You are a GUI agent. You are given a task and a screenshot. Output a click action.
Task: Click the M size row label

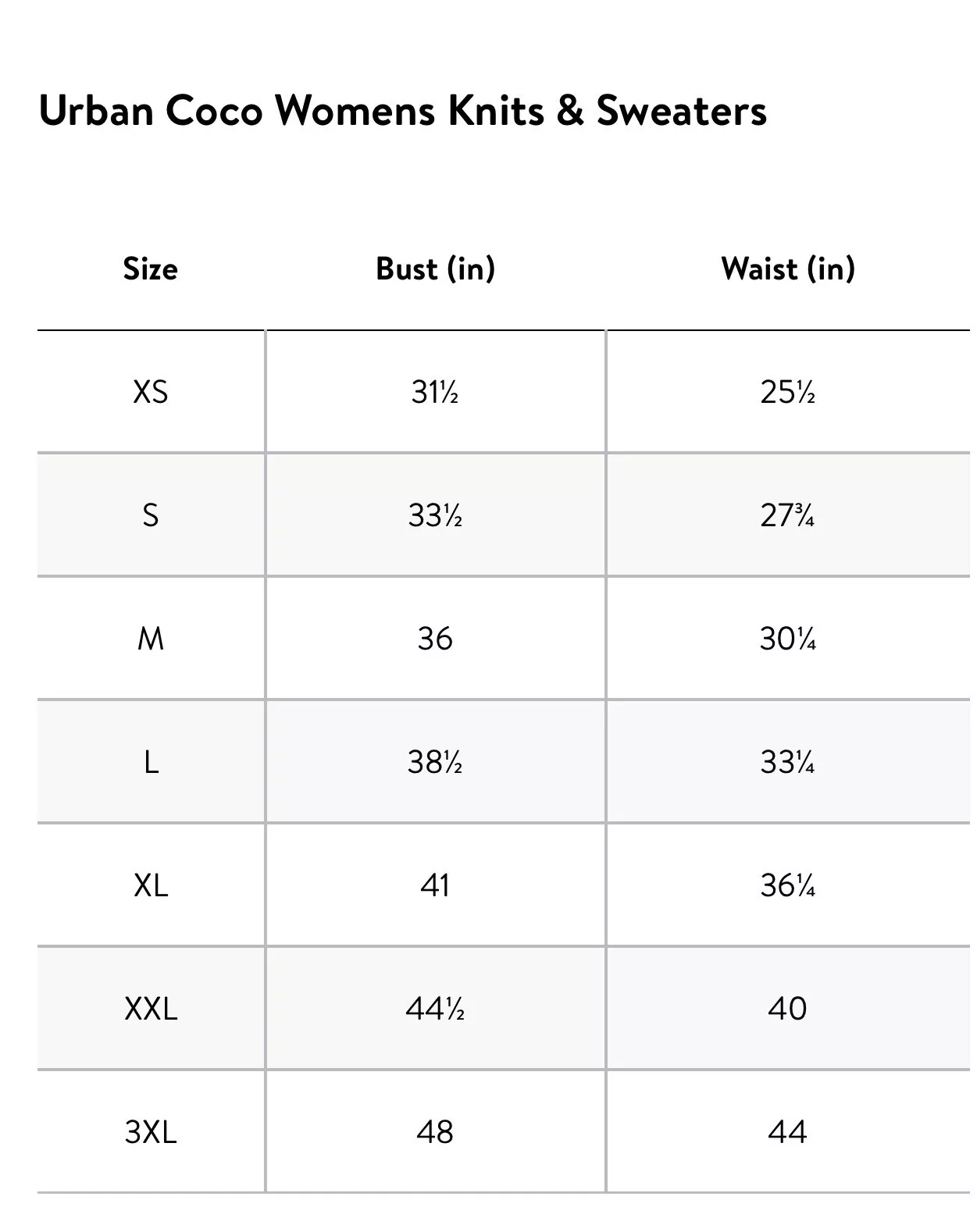pyautogui.click(x=151, y=639)
